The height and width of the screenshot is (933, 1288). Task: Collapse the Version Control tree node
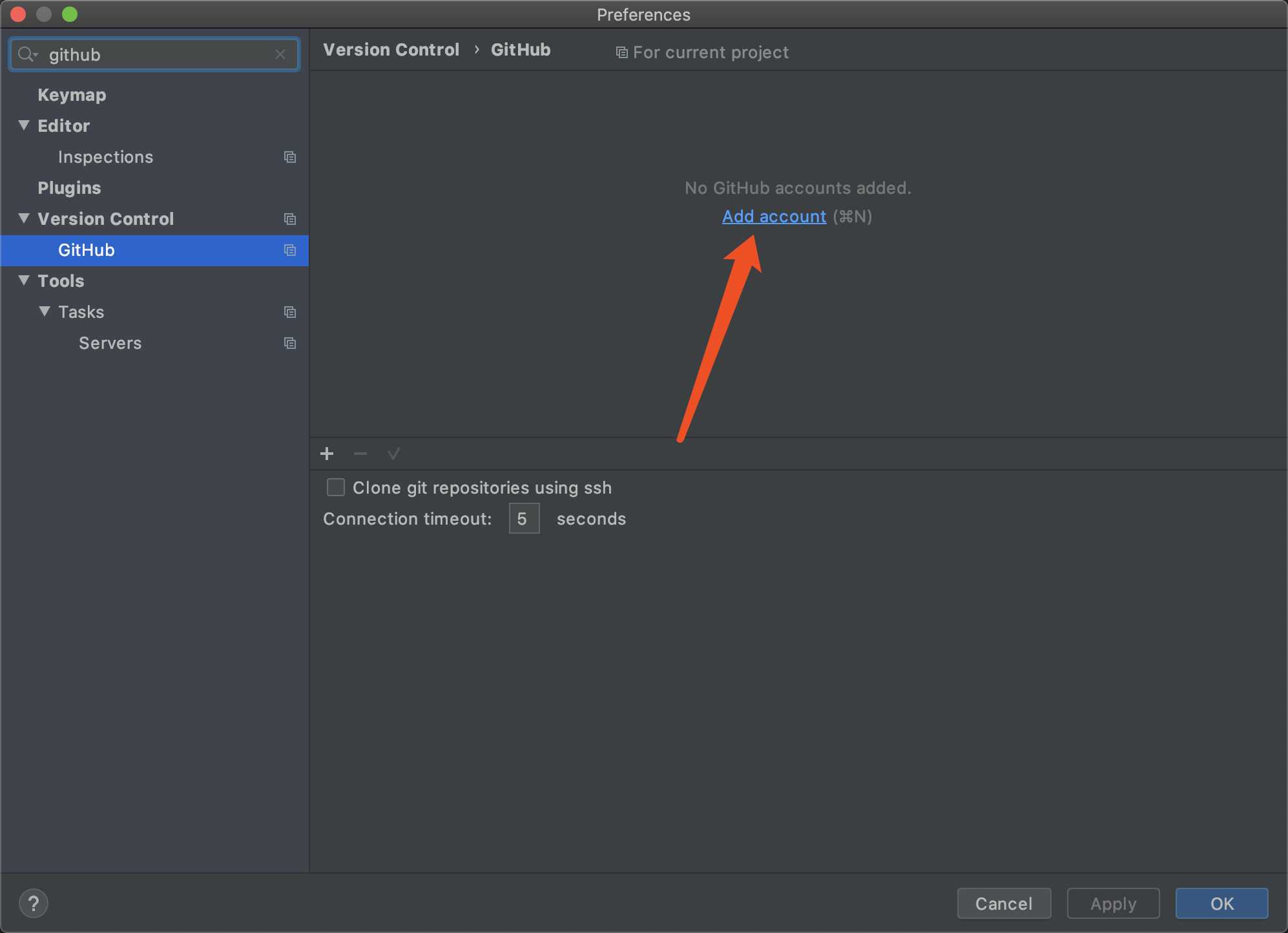pos(24,218)
